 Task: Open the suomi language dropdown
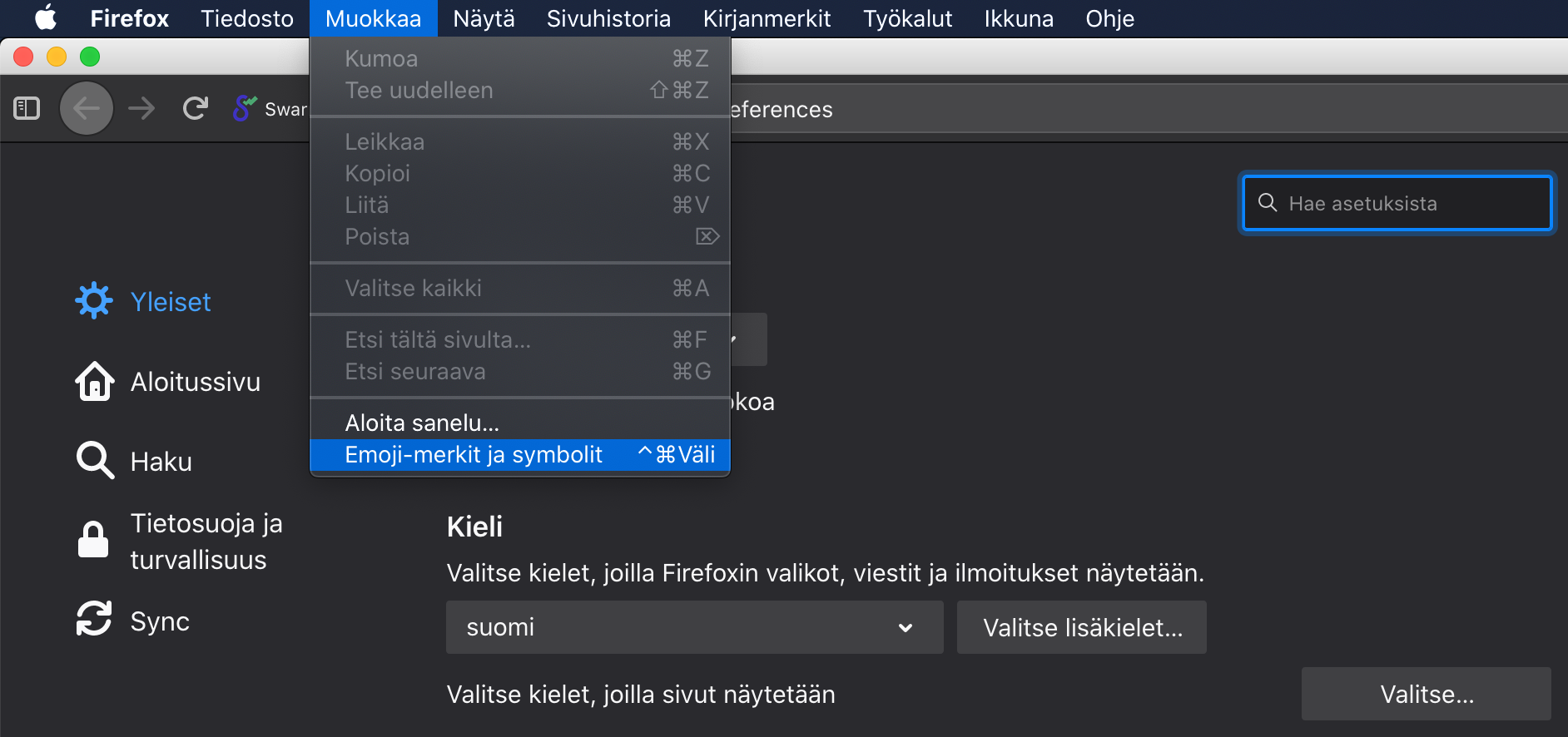pos(695,627)
